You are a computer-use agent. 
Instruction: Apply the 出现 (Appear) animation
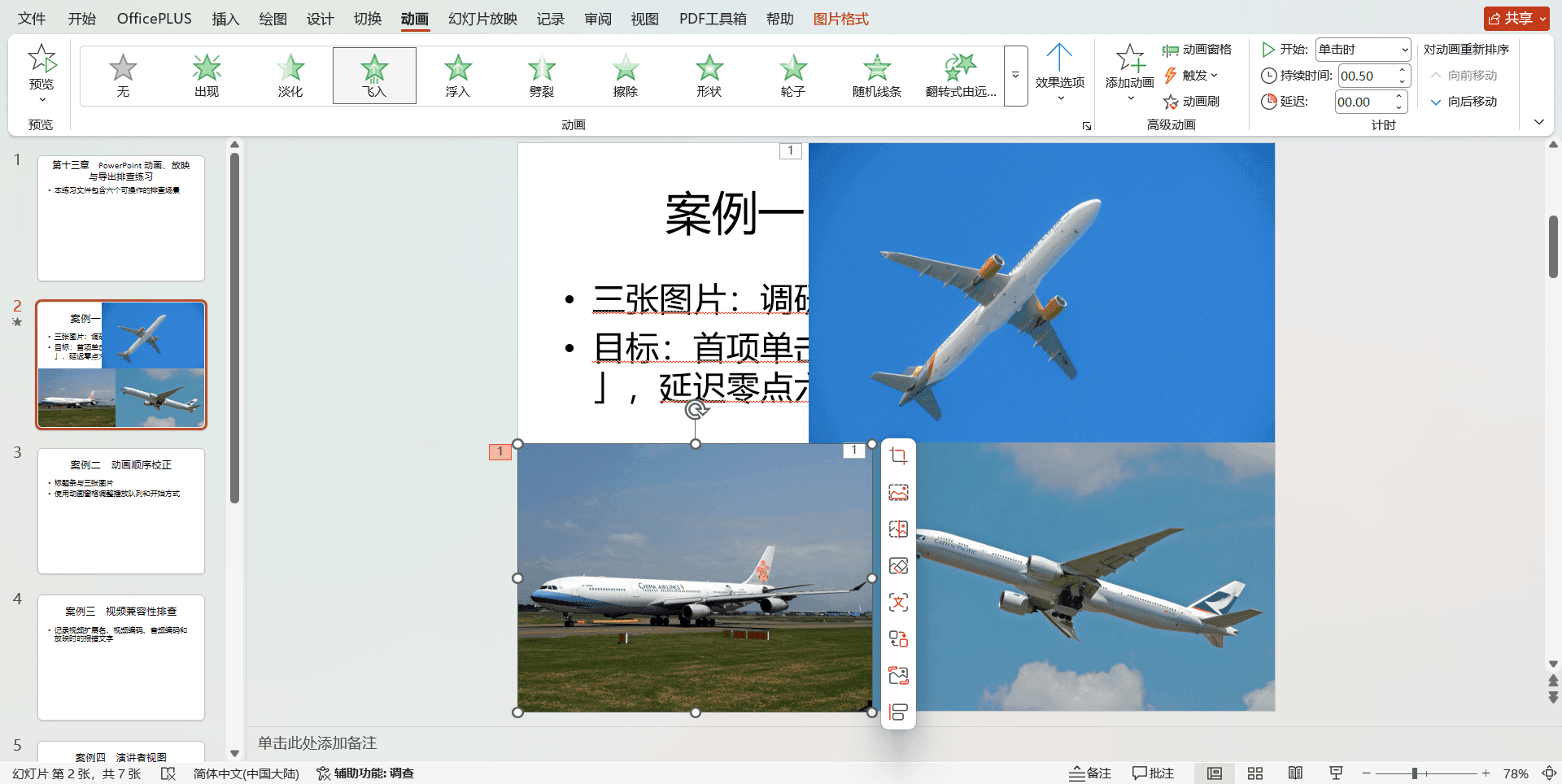tap(207, 76)
